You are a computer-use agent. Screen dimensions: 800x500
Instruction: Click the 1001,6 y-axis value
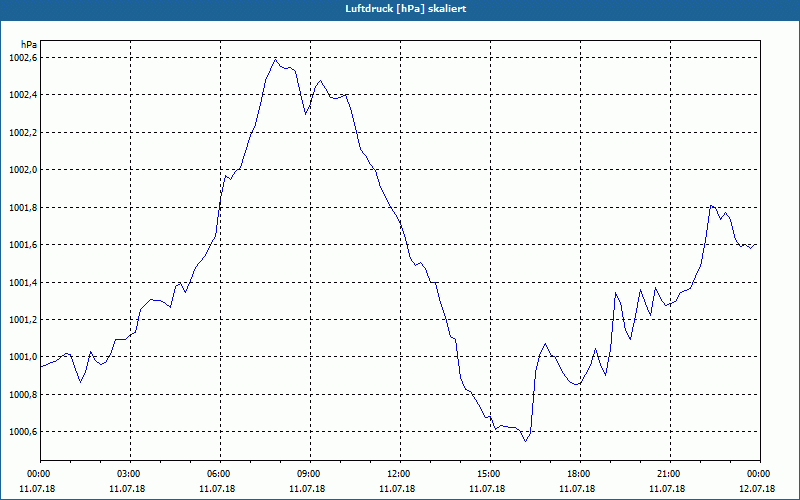click(23, 245)
